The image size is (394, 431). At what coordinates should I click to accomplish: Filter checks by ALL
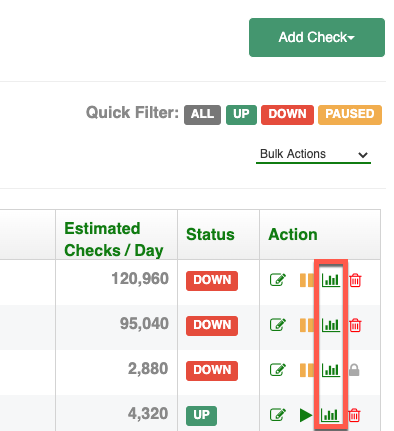pos(202,115)
